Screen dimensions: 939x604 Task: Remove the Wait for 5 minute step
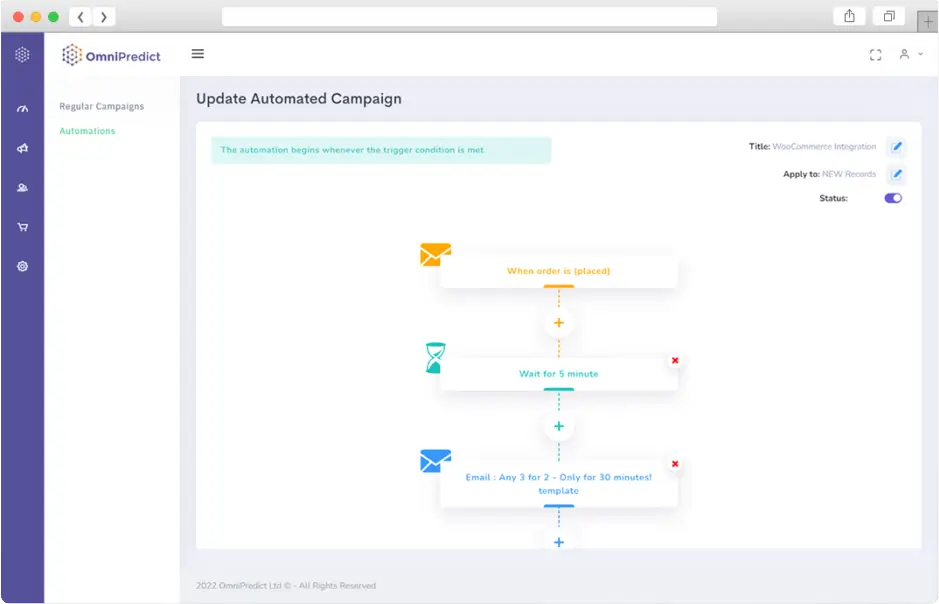pyautogui.click(x=675, y=360)
